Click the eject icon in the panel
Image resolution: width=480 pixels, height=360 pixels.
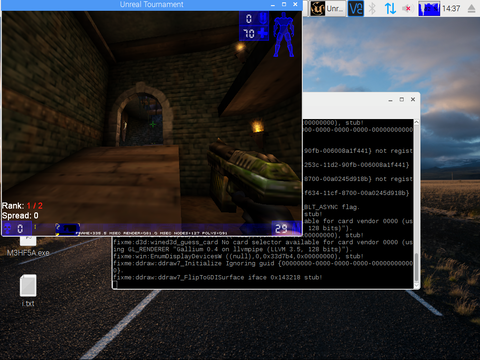pyautogui.click(x=471, y=8)
